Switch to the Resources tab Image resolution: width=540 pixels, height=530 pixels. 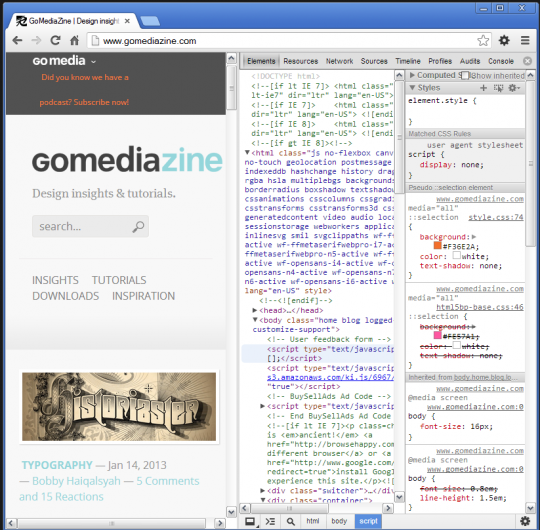301,61
